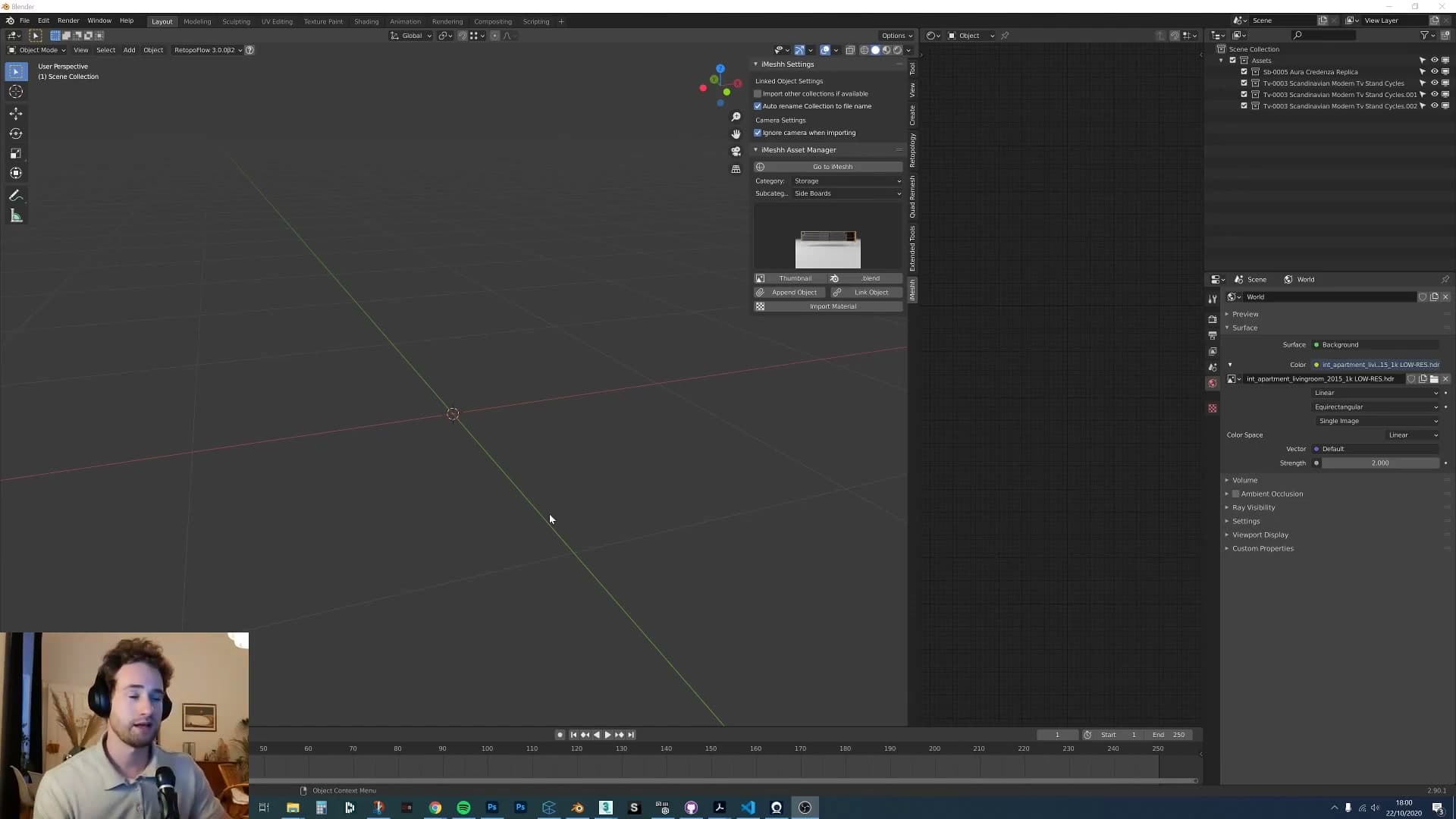Click the Go to iMeshh button
Viewport: 1456px width, 819px height.
(828, 167)
